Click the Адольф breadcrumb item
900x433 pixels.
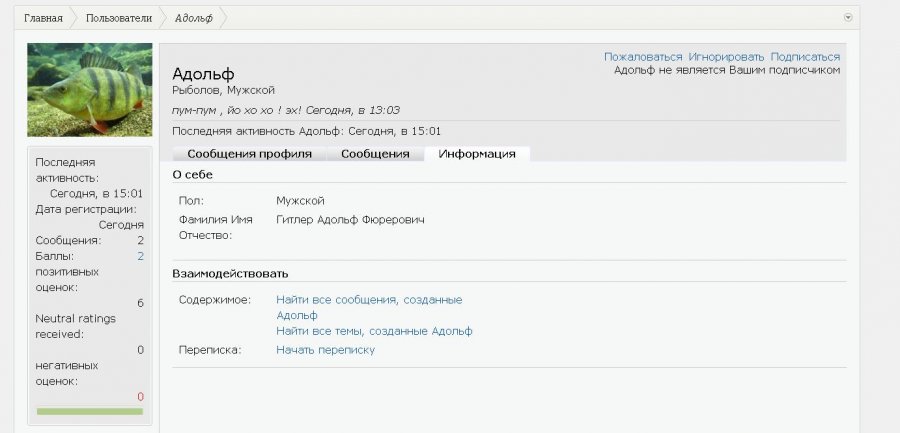(x=194, y=18)
